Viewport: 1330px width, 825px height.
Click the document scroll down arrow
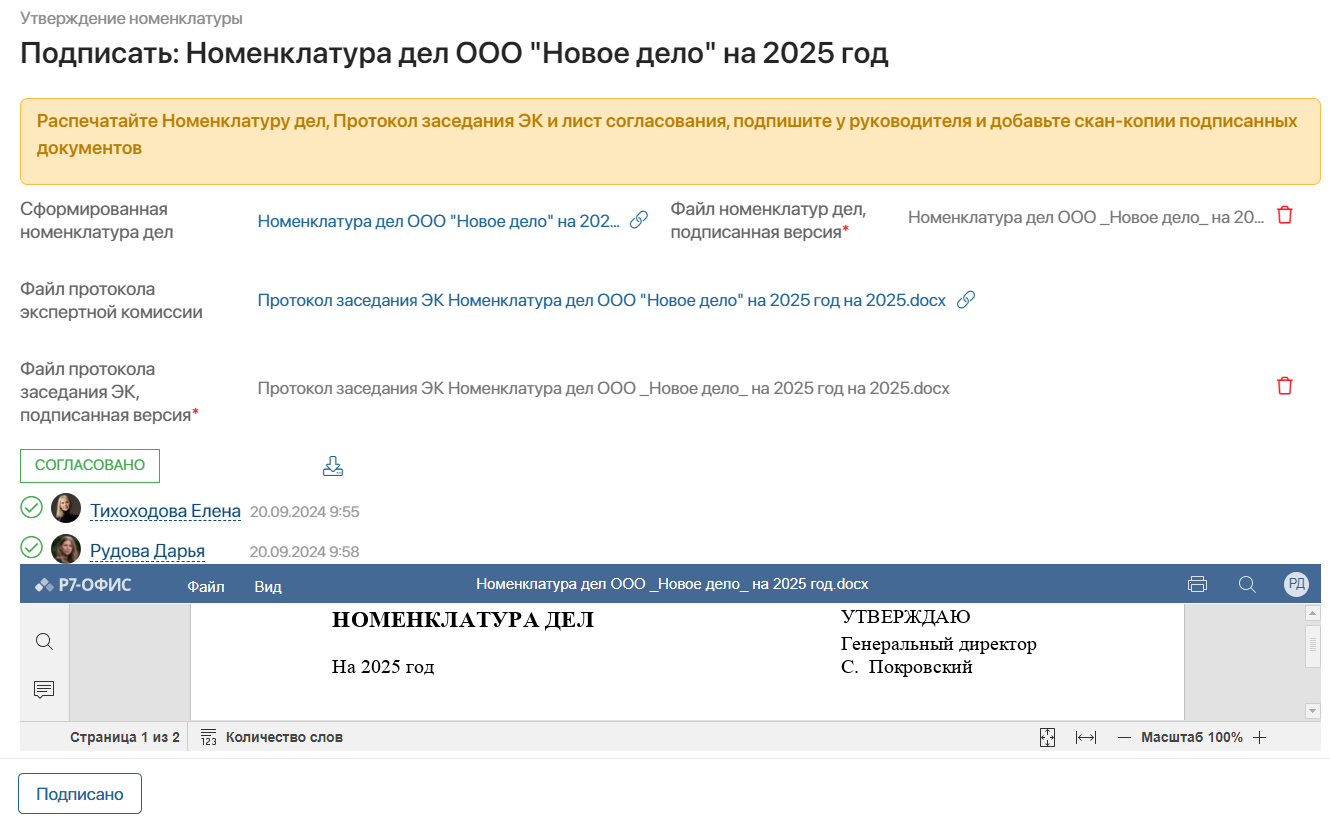click(x=1313, y=710)
